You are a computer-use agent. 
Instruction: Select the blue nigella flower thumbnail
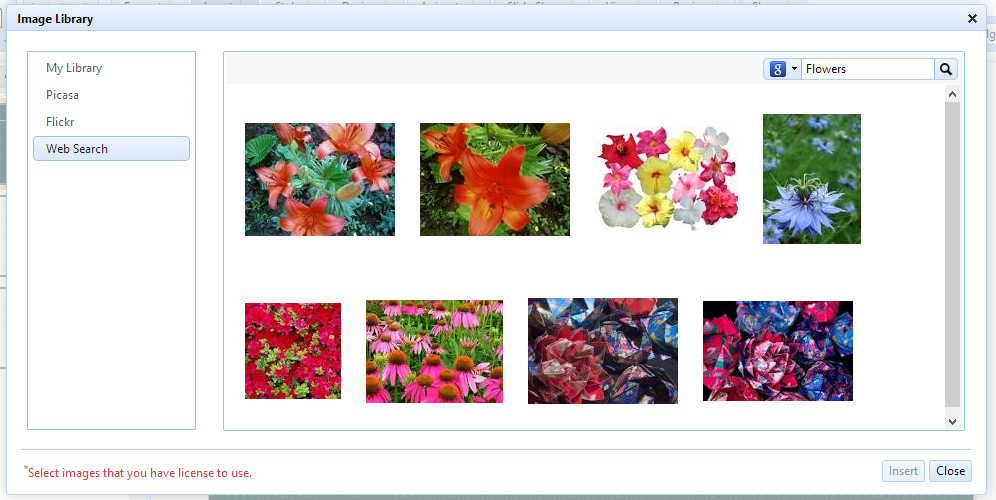[812, 179]
